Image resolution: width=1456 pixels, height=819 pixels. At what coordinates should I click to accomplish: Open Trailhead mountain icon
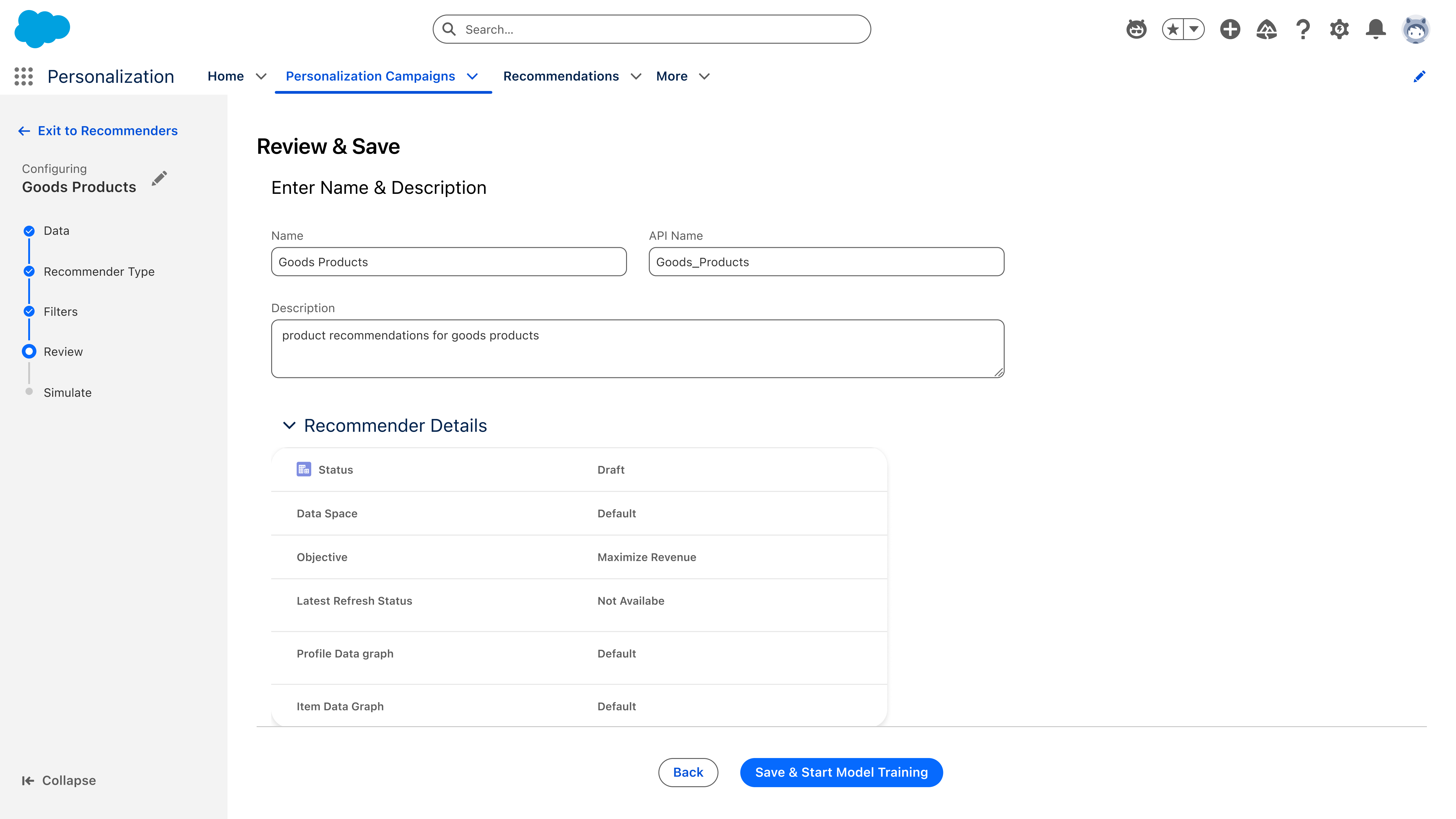(1266, 29)
